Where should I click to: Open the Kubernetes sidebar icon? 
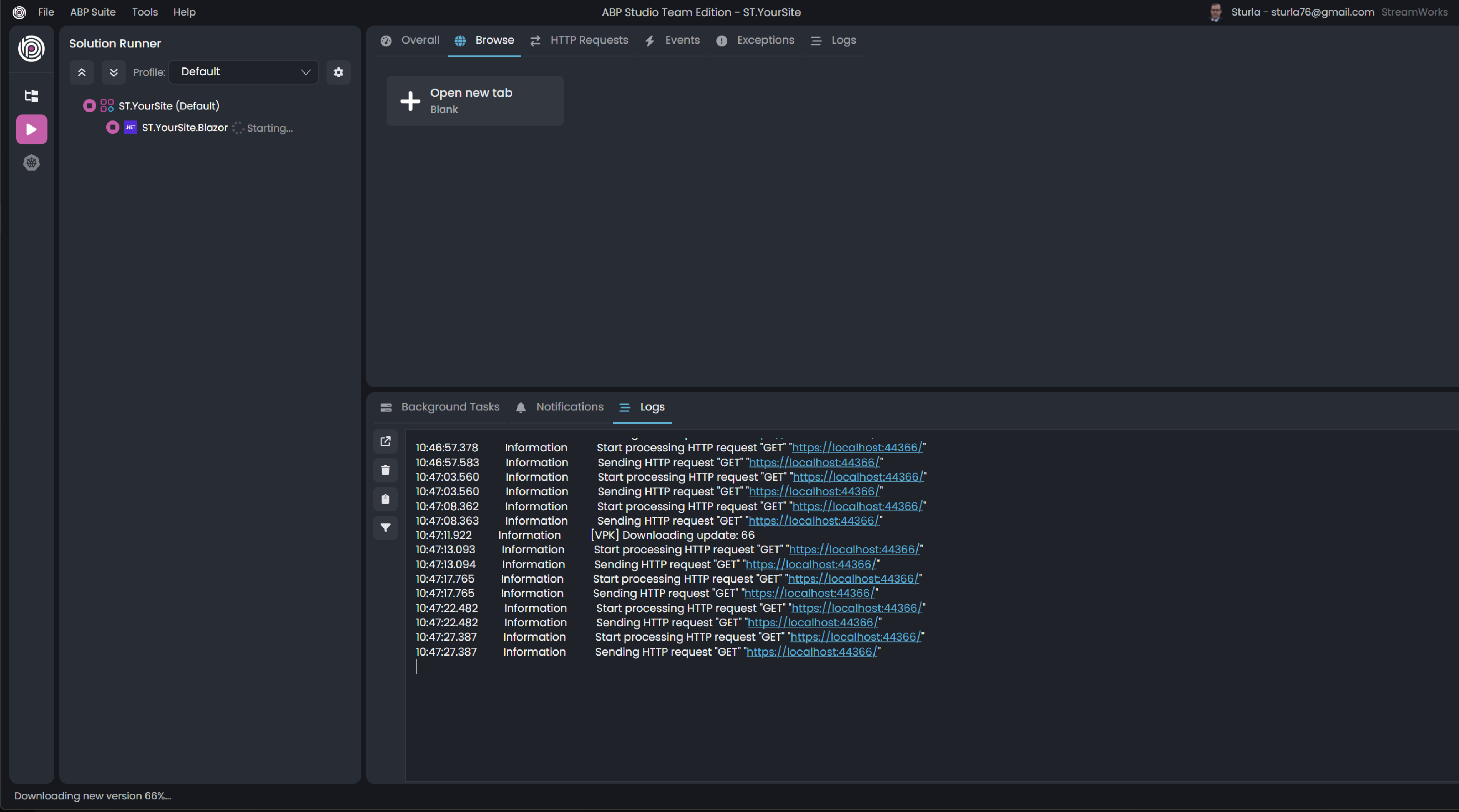[31, 163]
